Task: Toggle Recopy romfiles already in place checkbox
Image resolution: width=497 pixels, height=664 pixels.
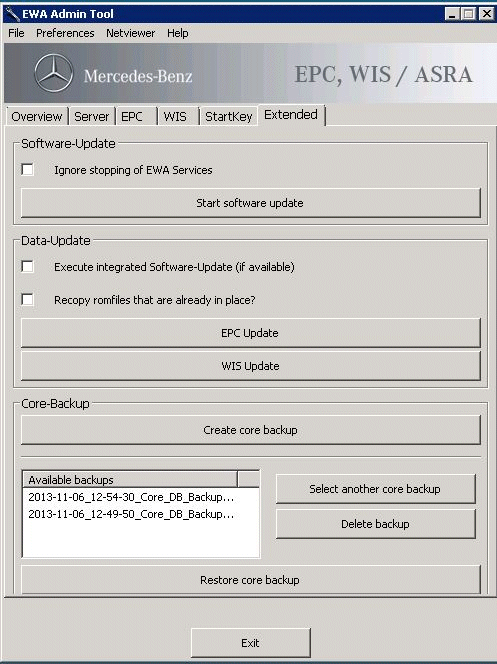Action: coord(28,299)
